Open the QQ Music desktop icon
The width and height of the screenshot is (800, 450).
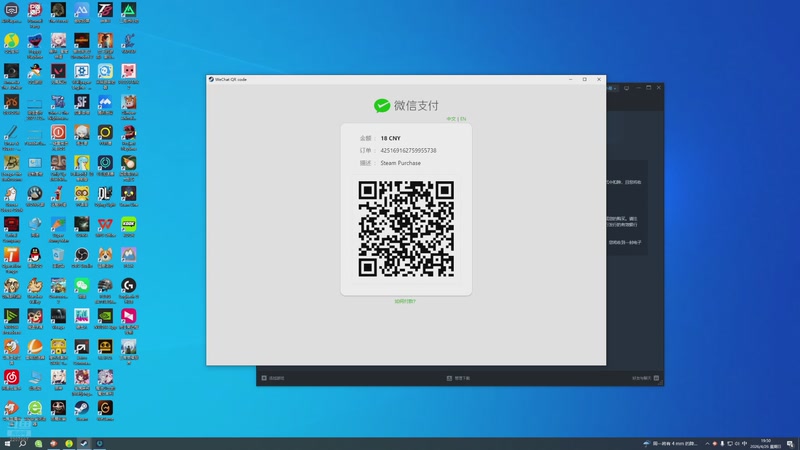pyautogui.click(x=11, y=40)
